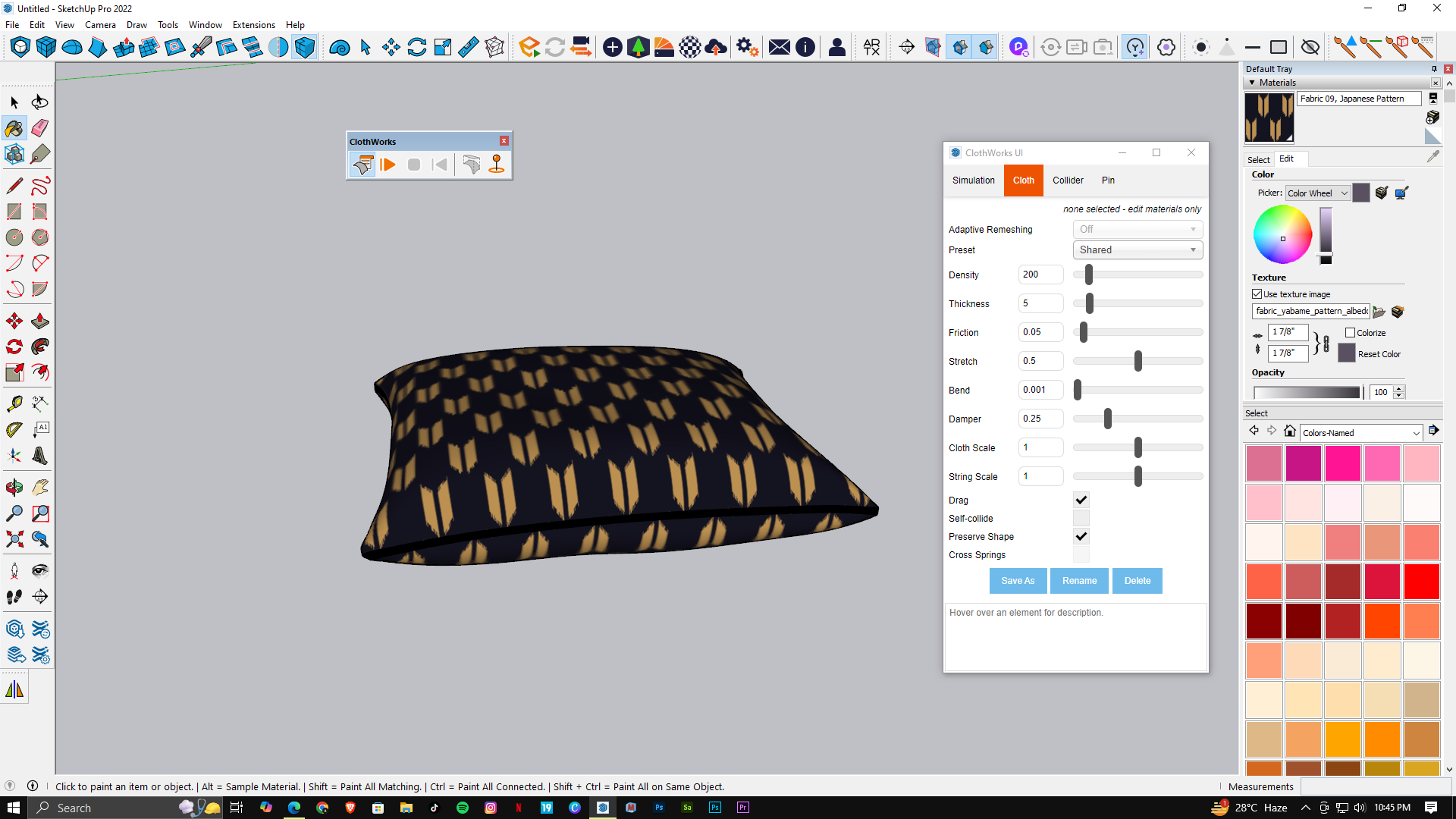Select the Line pencil tool
Viewport: 1456px width, 819px height.
(x=14, y=186)
